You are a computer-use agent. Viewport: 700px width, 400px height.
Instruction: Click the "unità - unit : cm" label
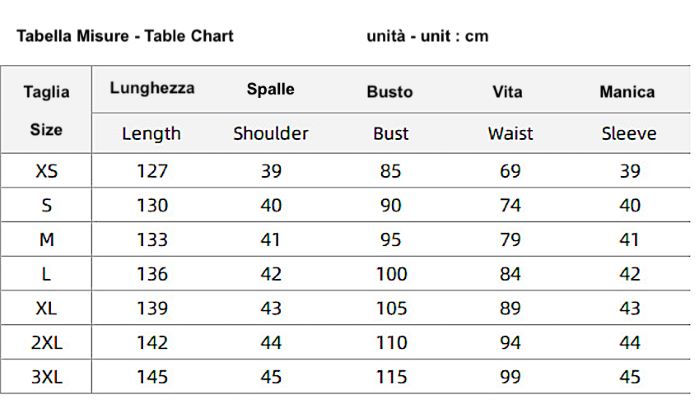427,36
